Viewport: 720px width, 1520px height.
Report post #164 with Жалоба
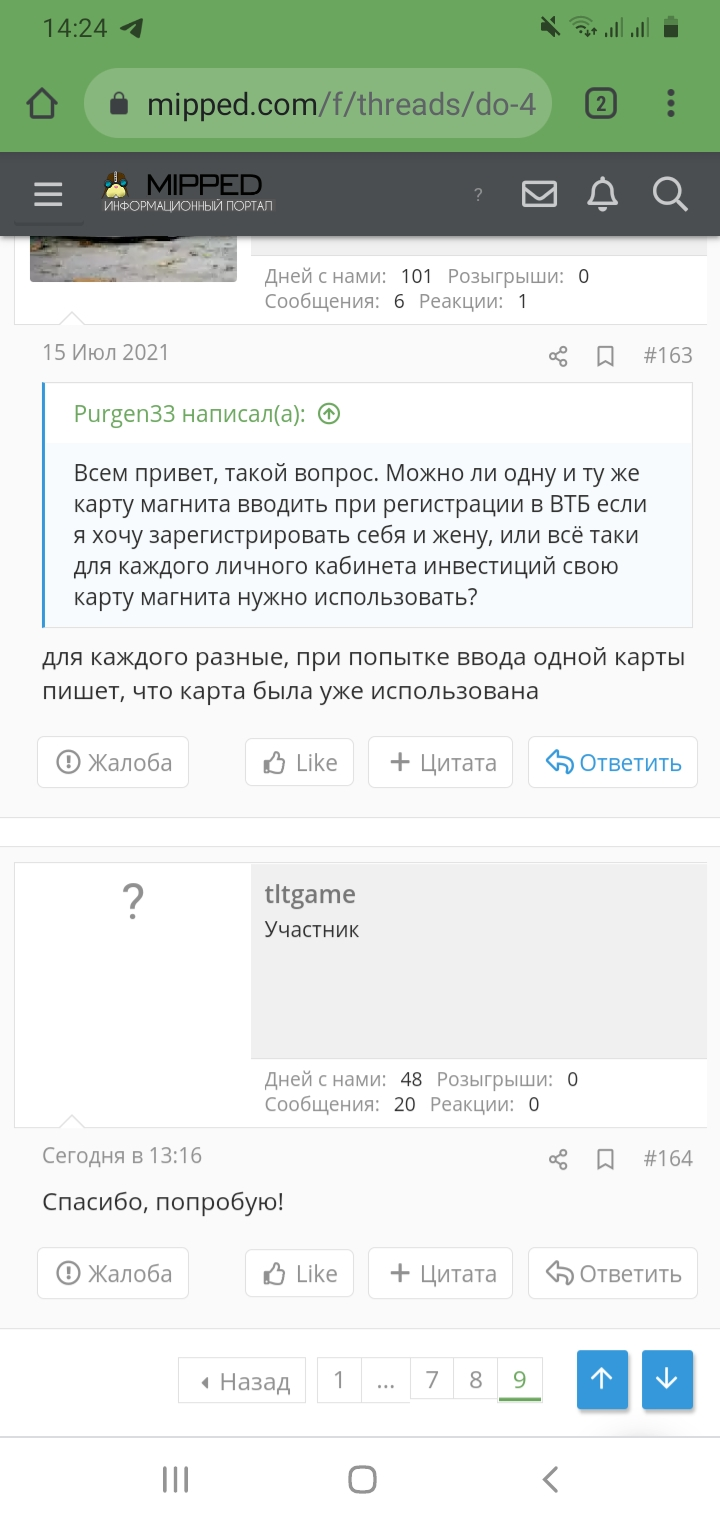tap(113, 1273)
